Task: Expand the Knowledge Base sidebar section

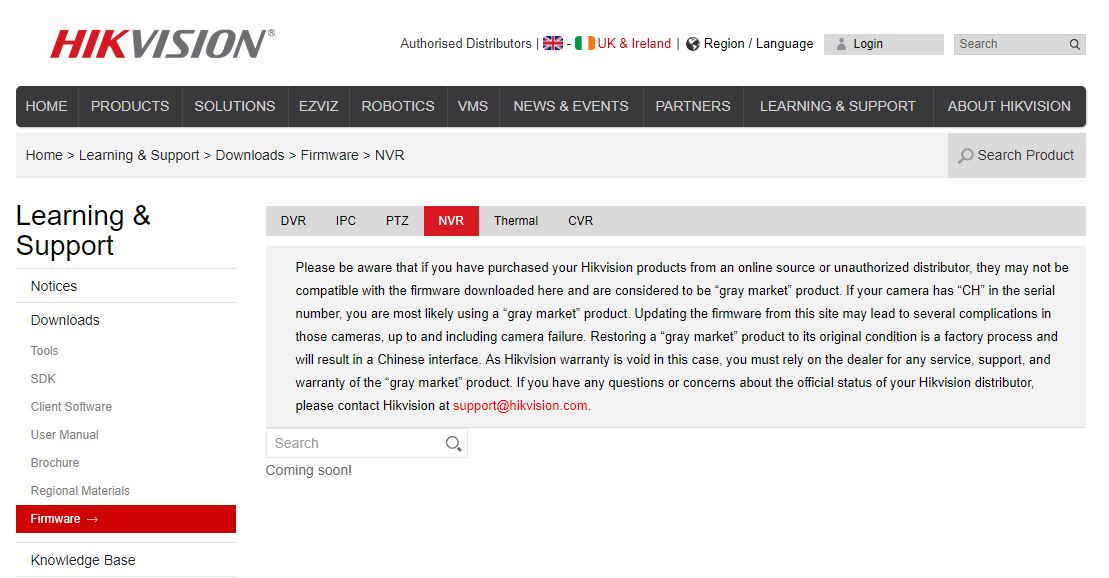Action: pyautogui.click(x=83, y=560)
